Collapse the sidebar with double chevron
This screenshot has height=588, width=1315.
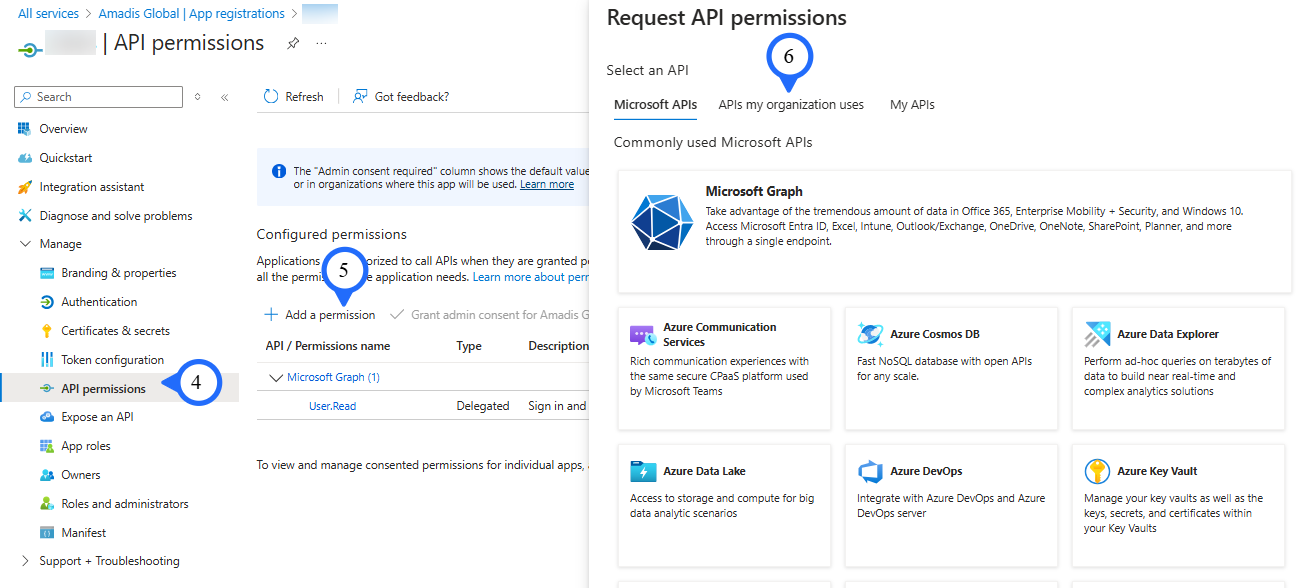coord(225,97)
